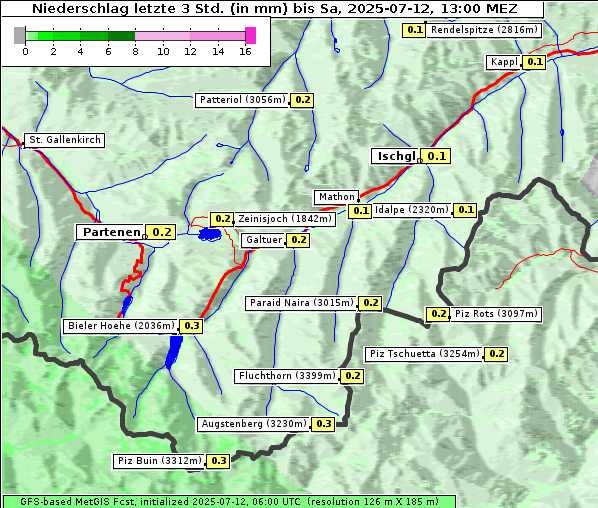The height and width of the screenshot is (508, 598).
Task: Select the Patteriol (3056m) peak label
Action: point(242,100)
